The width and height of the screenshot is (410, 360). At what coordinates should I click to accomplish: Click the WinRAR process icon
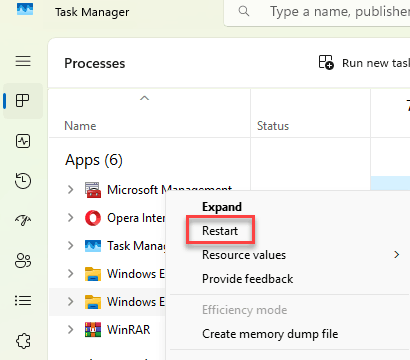pyautogui.click(x=93, y=330)
